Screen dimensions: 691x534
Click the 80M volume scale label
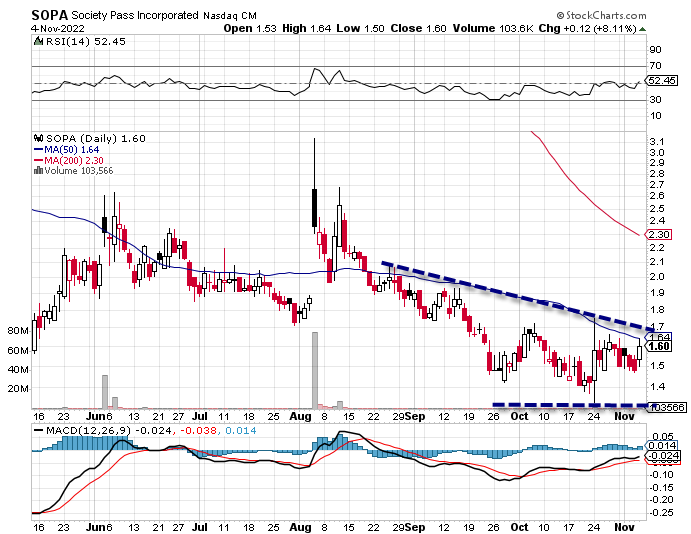point(18,330)
